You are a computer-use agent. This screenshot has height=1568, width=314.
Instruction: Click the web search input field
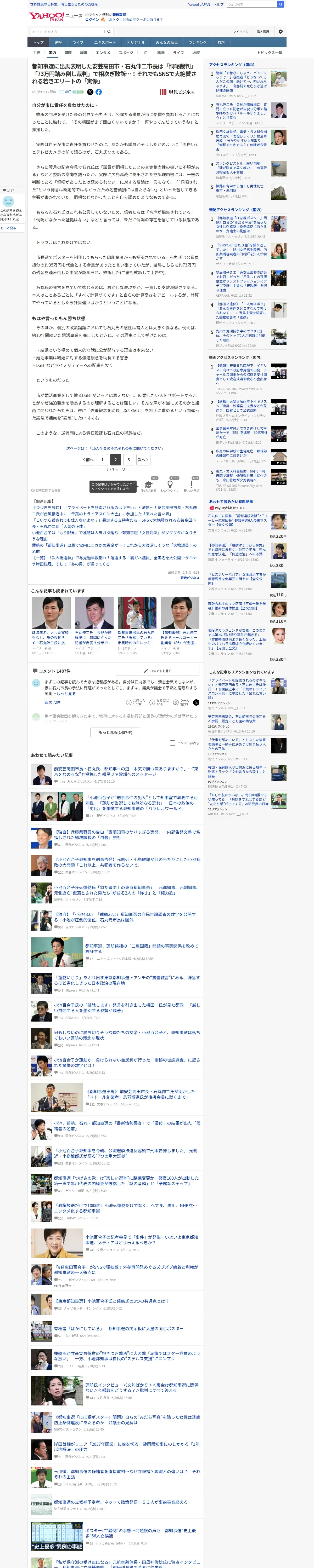point(252,4)
